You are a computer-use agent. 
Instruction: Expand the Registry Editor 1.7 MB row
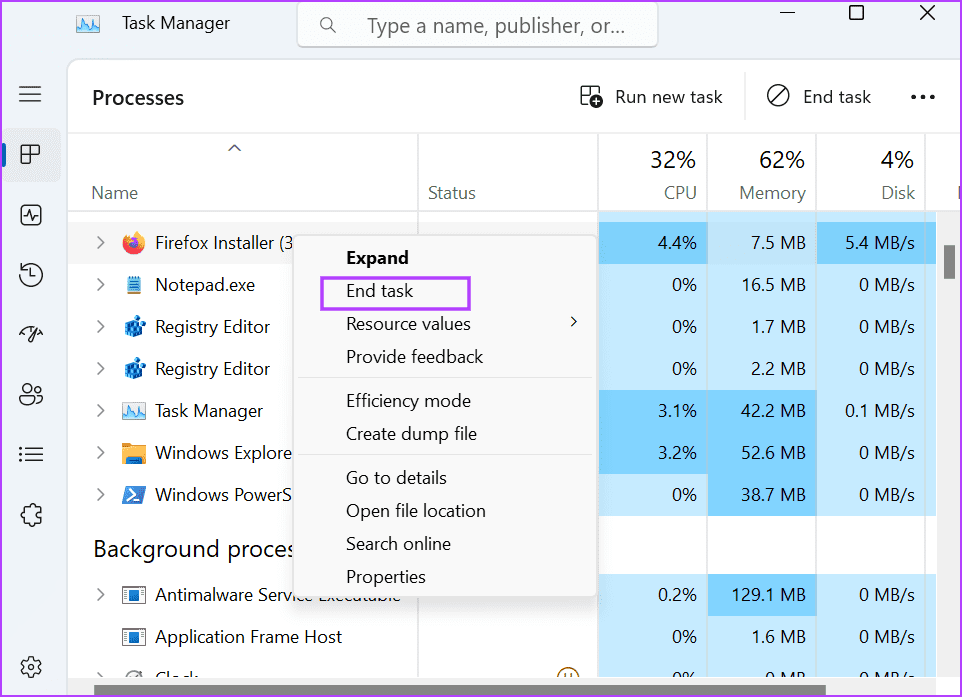click(101, 326)
